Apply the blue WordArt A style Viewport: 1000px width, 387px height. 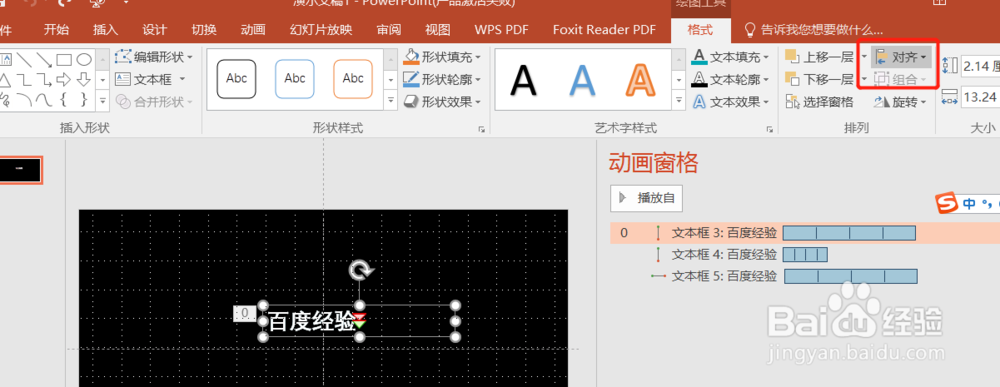[582, 80]
